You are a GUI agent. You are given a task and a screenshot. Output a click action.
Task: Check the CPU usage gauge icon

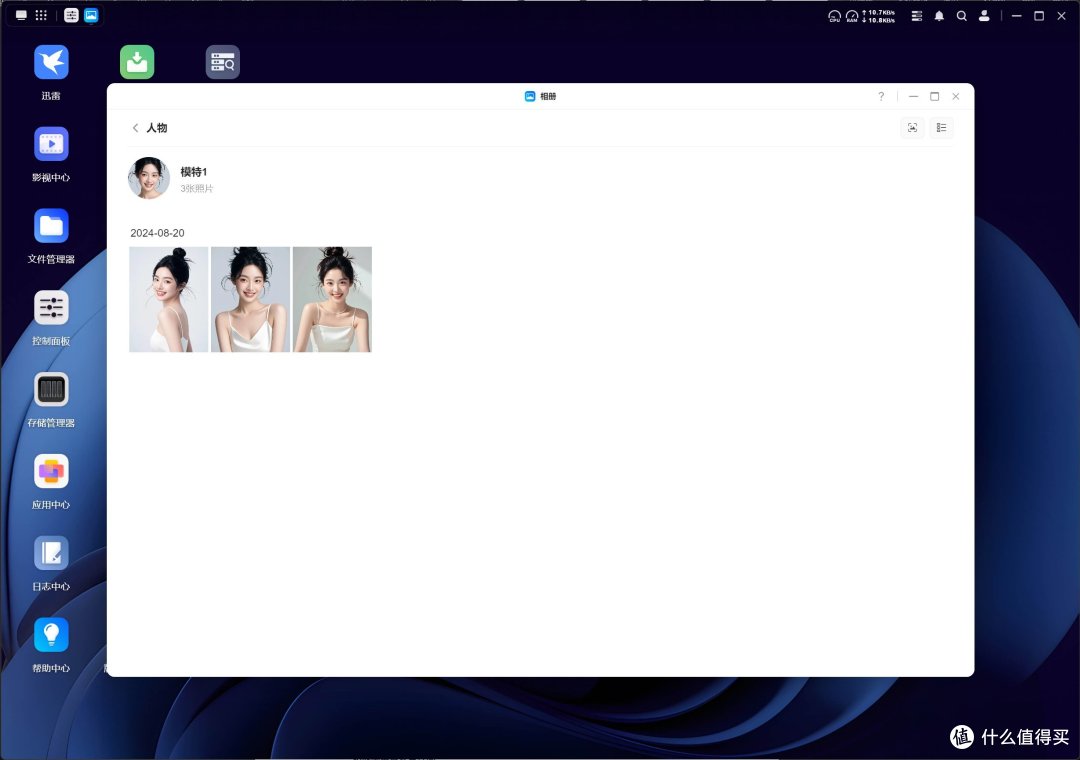pyautogui.click(x=834, y=16)
